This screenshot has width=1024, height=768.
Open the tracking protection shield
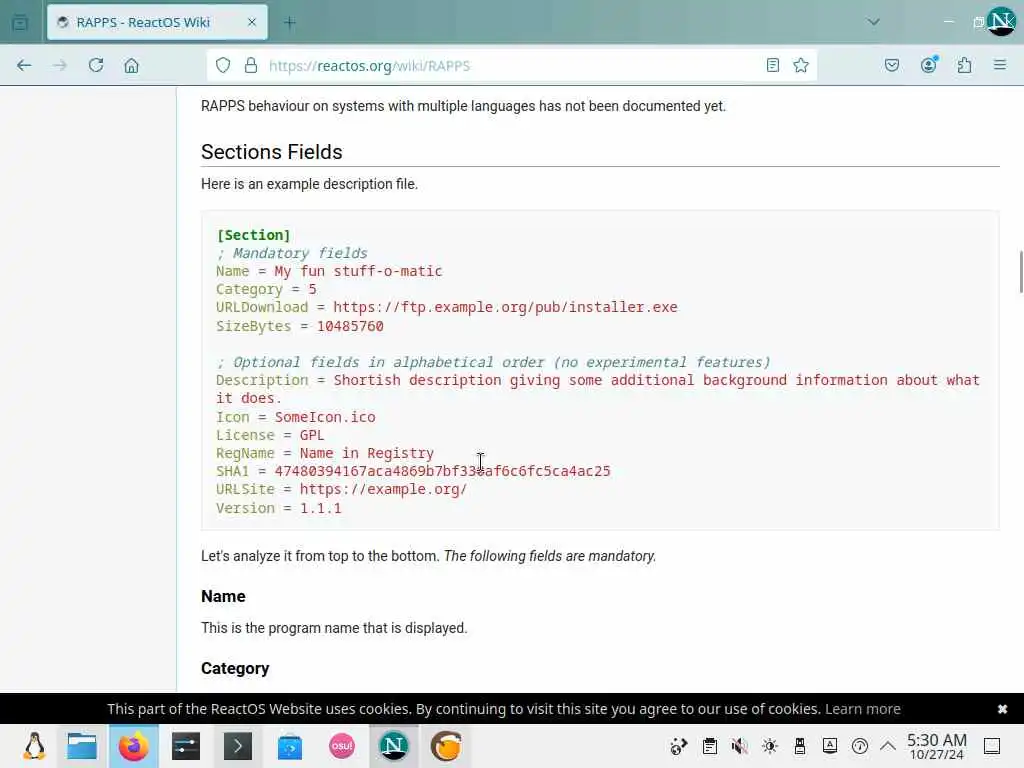223,65
